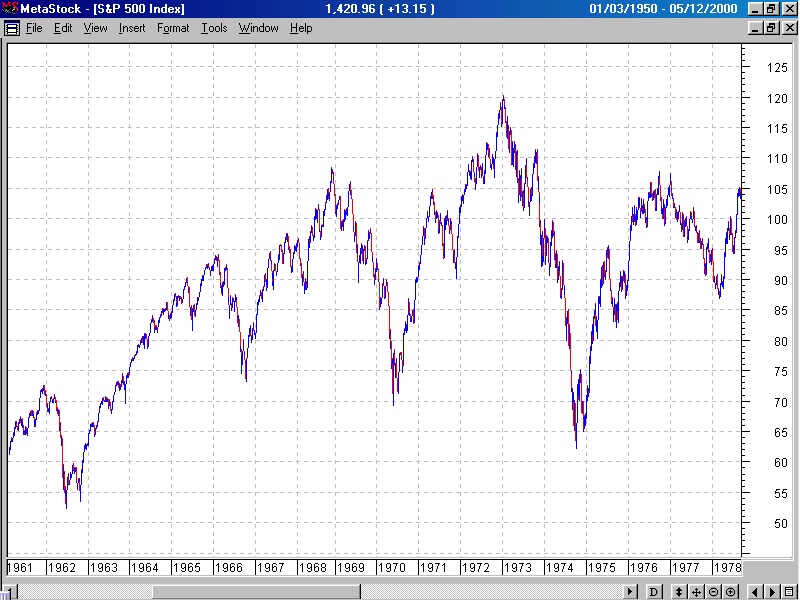Click the MetaStock application icon in title bar
The width and height of the screenshot is (800, 600).
point(10,9)
